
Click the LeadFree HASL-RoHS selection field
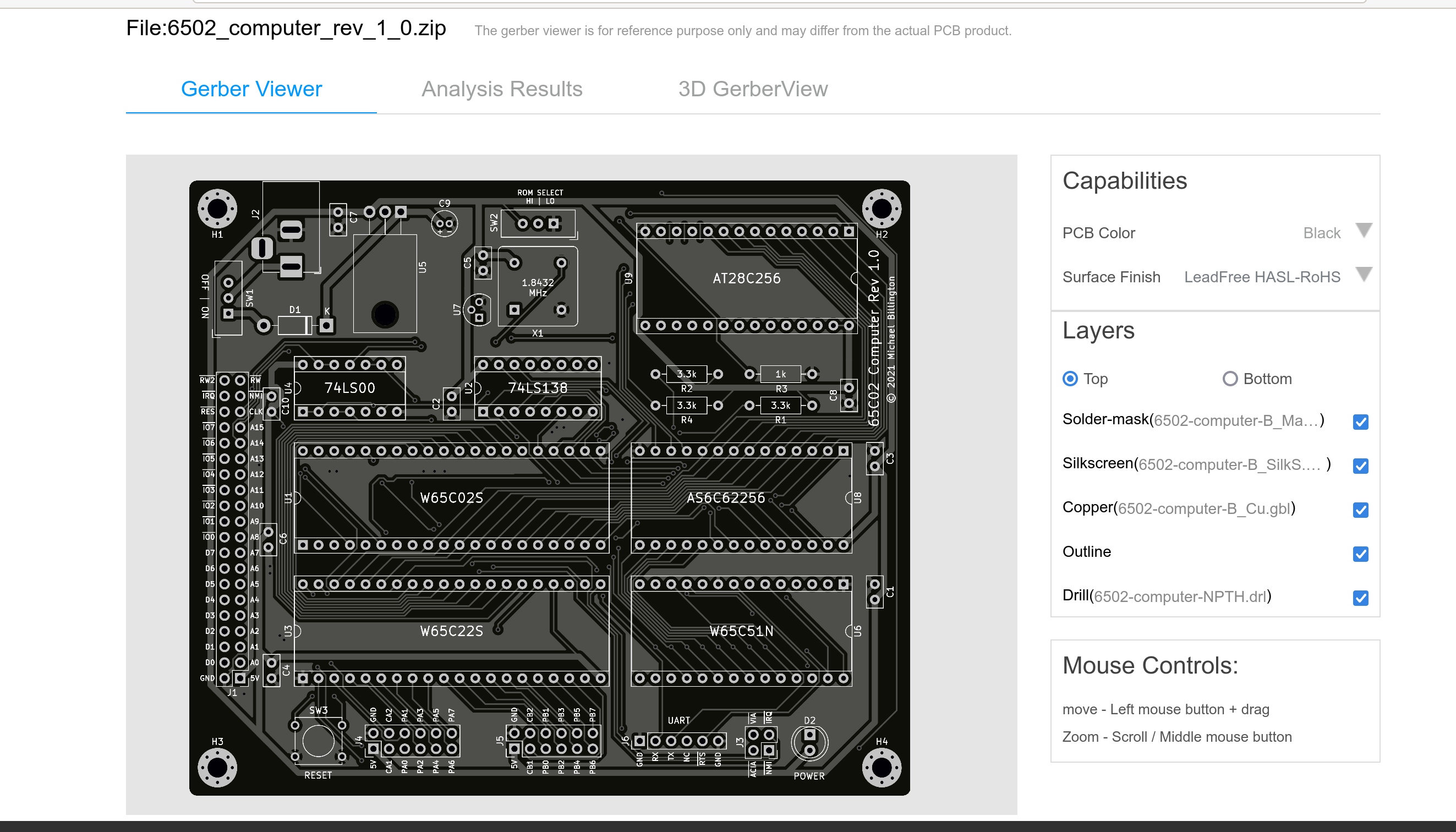pos(1262,277)
